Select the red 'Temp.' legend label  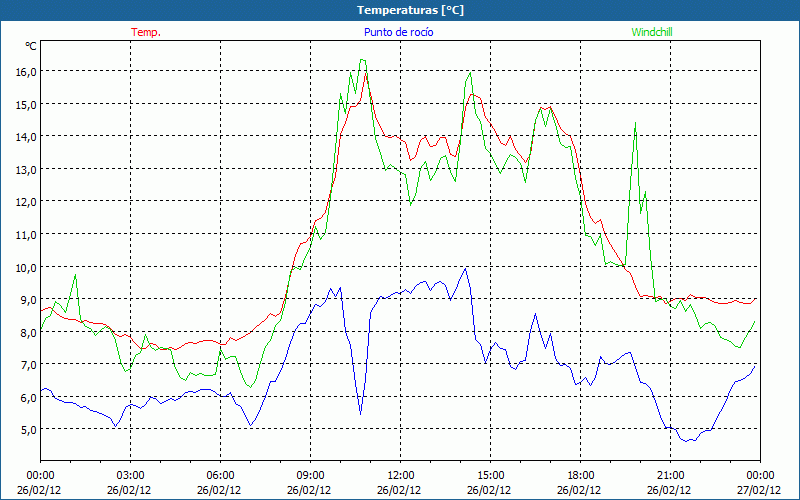(x=146, y=32)
